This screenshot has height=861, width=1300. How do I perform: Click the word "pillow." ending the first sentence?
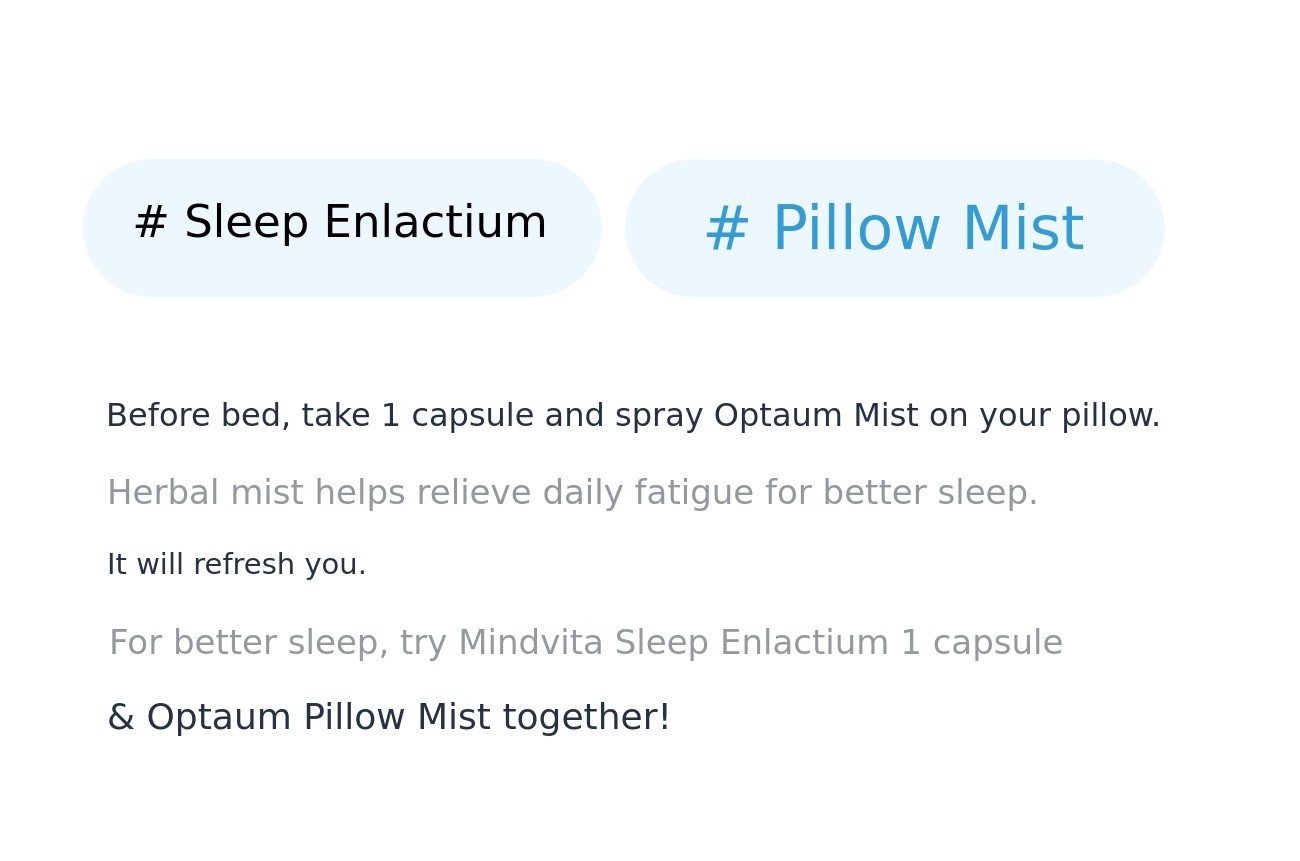(1110, 415)
